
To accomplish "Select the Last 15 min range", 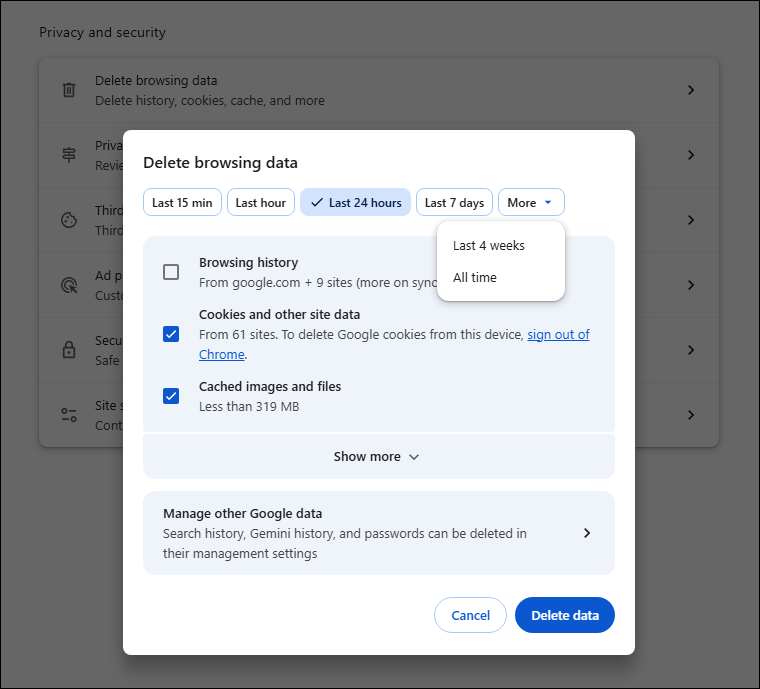I will 182,203.
